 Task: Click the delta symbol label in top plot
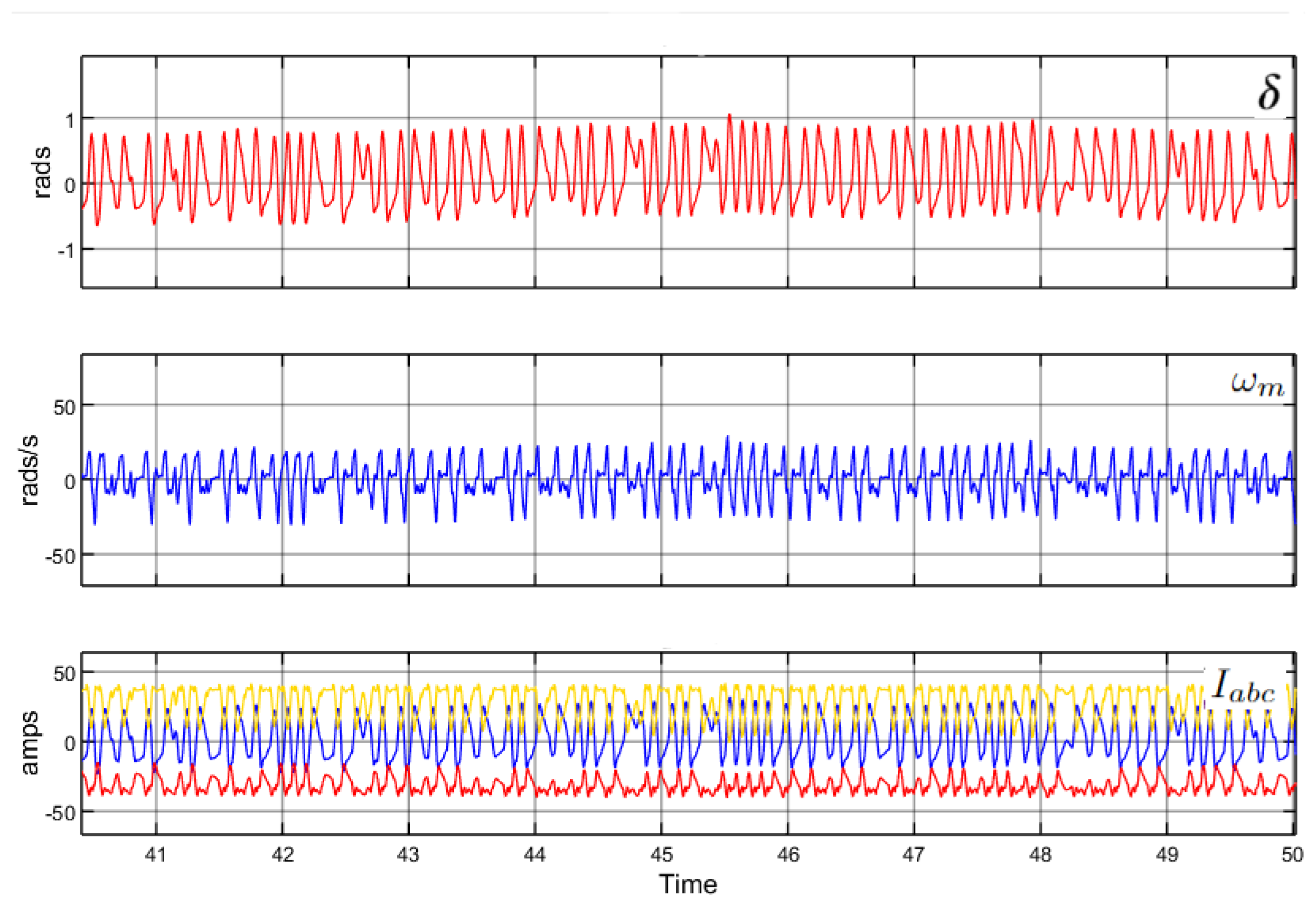1269,92
